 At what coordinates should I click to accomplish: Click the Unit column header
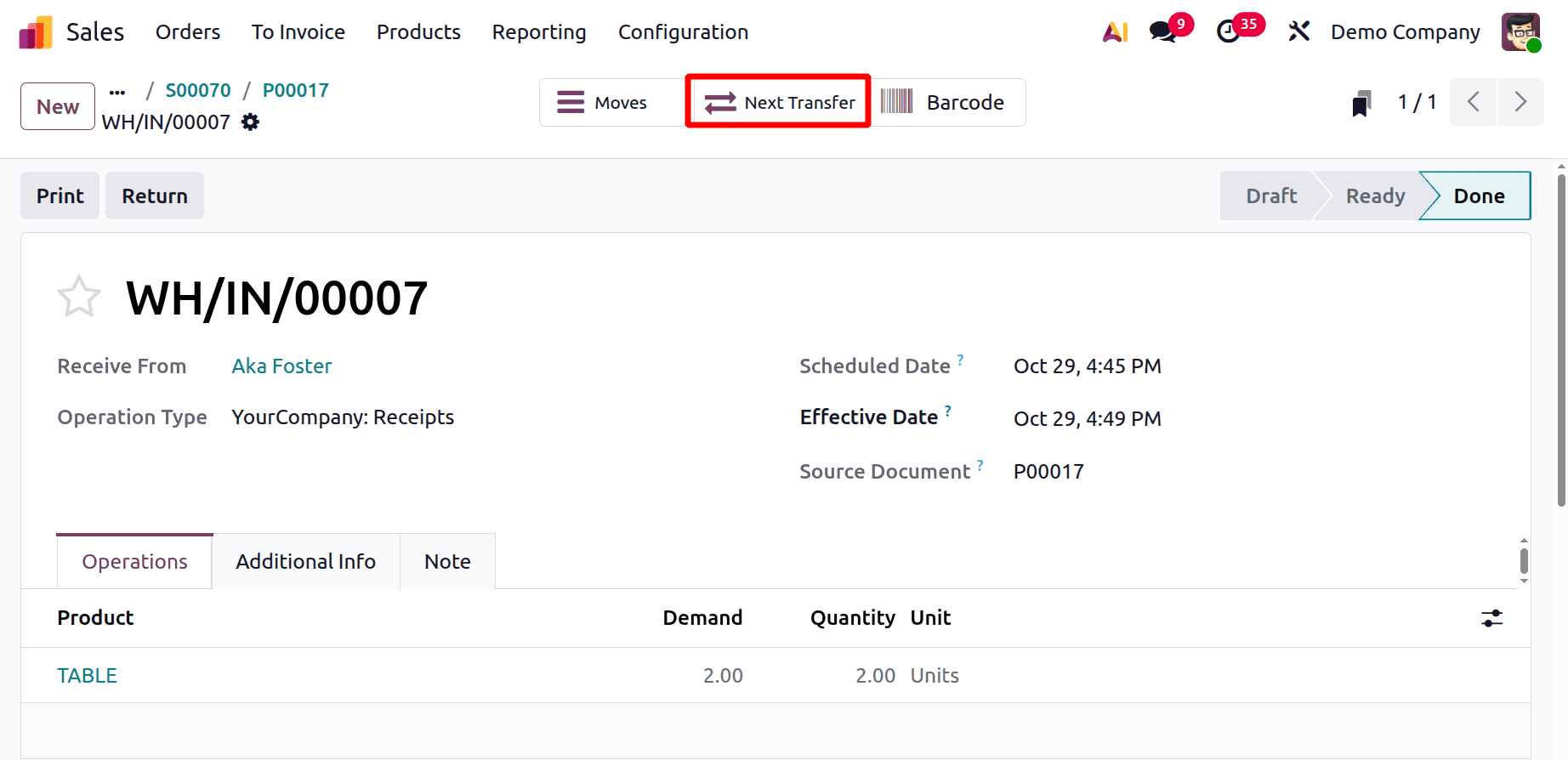tap(930, 618)
